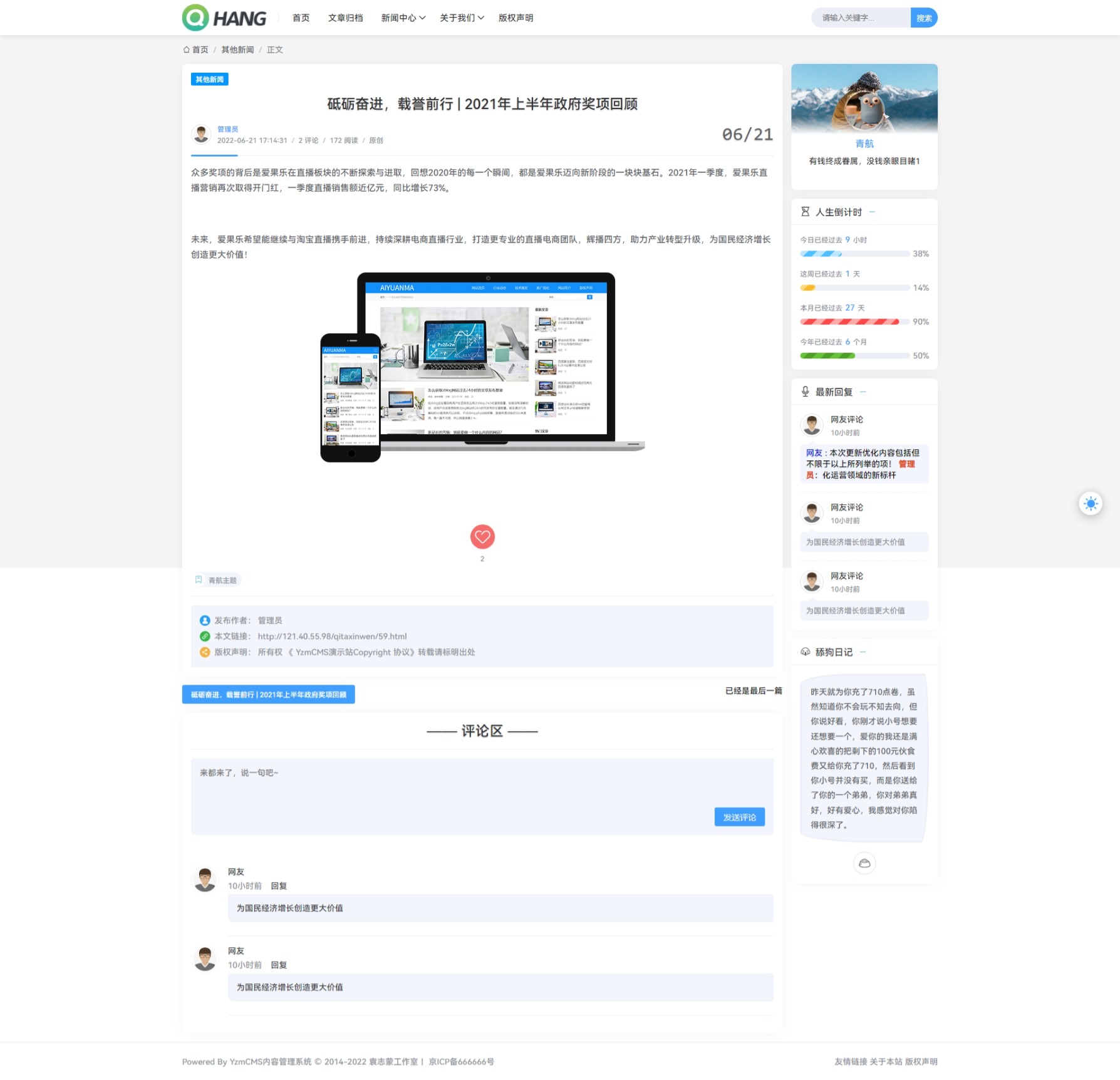The width and height of the screenshot is (1120, 1080).
Task: Click the blue 其他新闻 category tag
Action: tap(209, 79)
